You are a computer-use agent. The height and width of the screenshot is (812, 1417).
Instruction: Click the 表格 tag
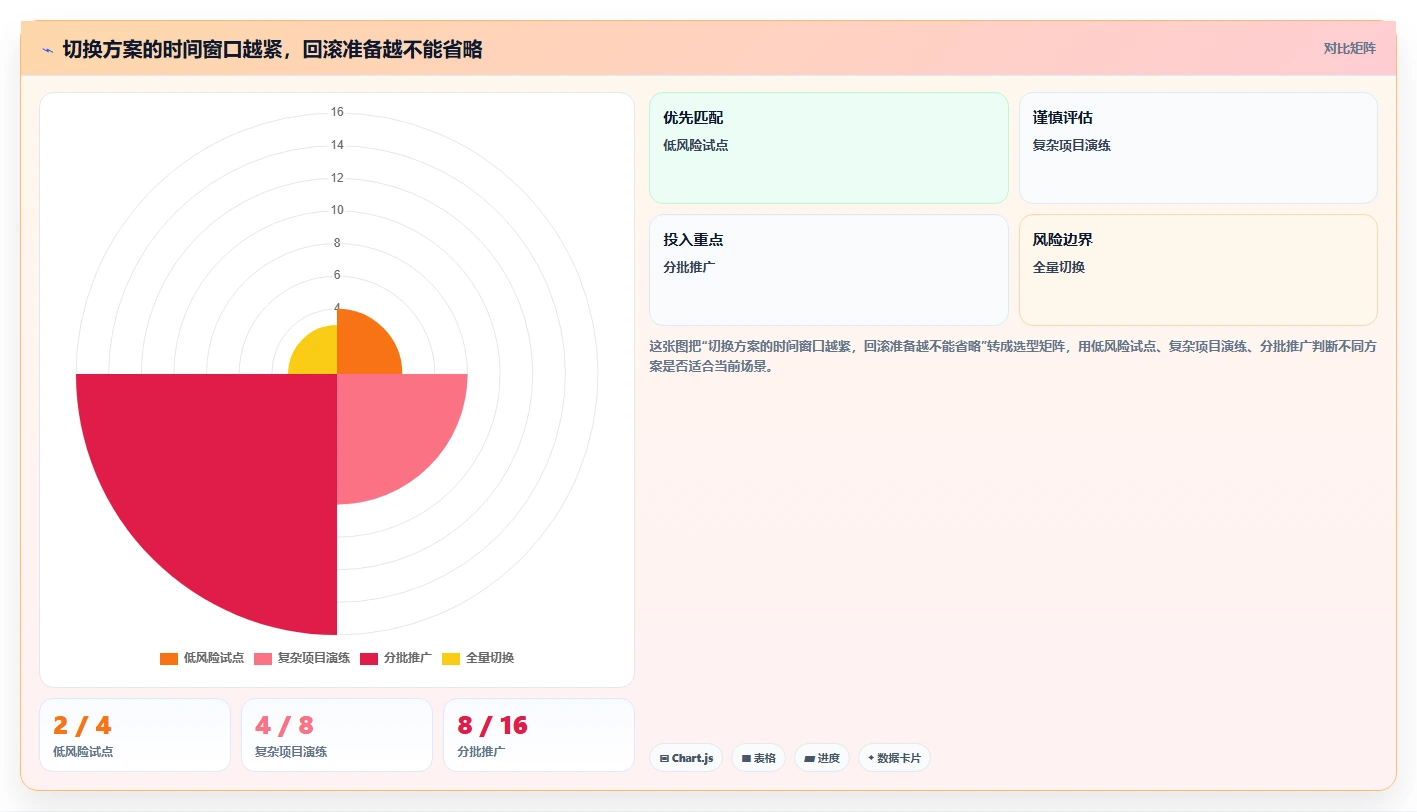[x=758, y=758]
